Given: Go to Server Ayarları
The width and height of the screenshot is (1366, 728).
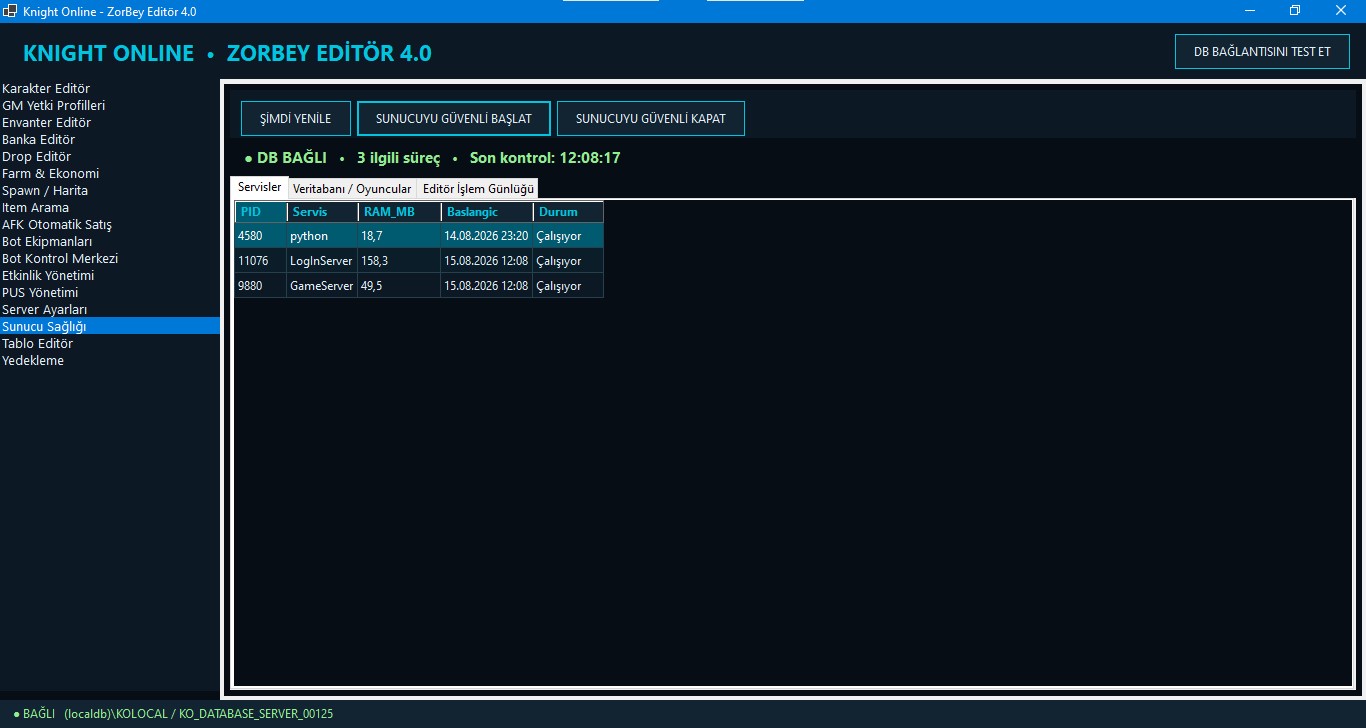Looking at the screenshot, I should (110, 309).
